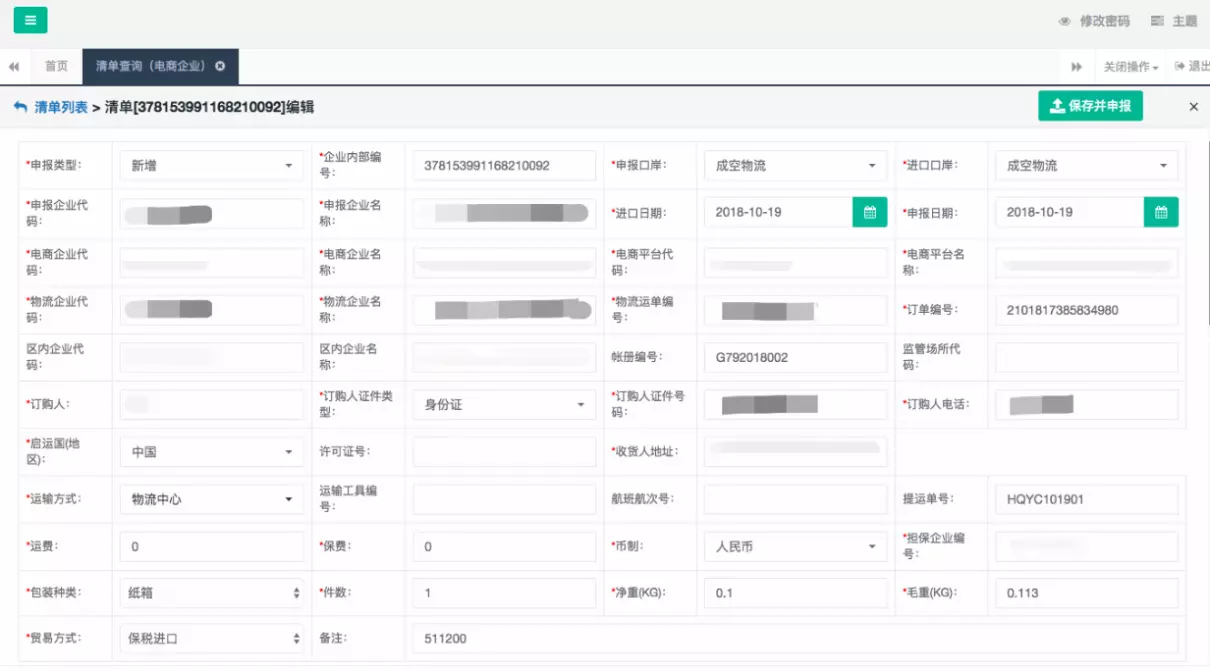
Task: Change the 包装种类 selector
Action: (x=211, y=593)
